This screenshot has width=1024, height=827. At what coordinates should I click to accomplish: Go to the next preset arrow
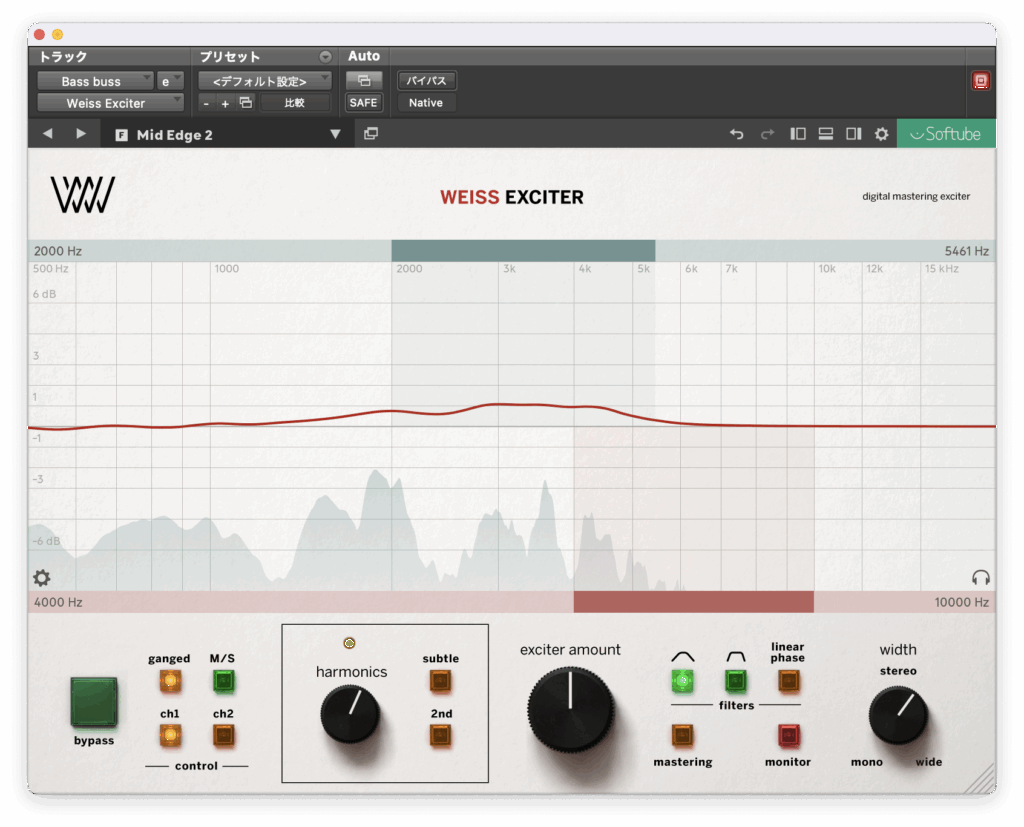pyautogui.click(x=80, y=134)
